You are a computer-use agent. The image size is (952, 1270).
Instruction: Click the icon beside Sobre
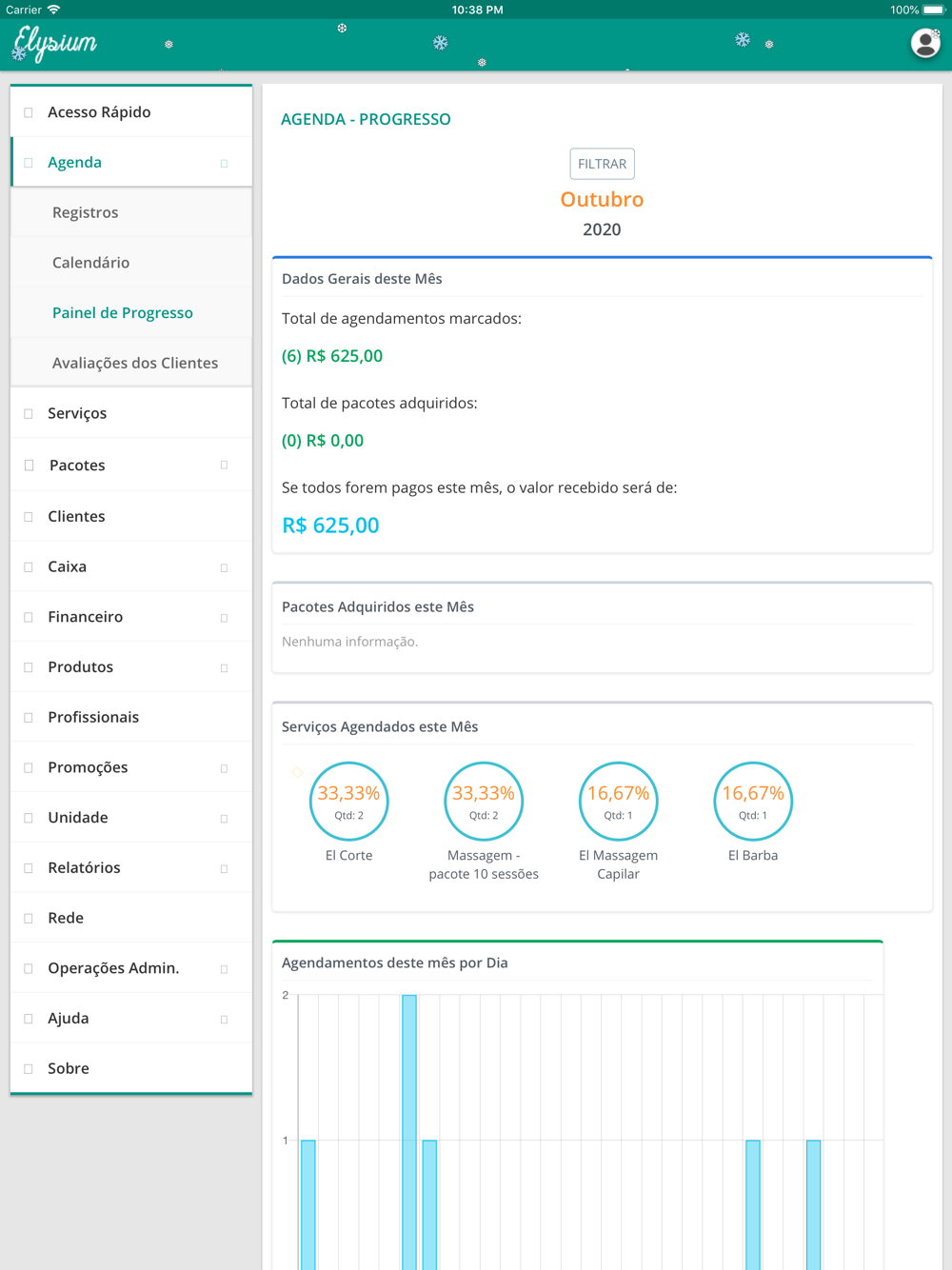click(29, 1069)
